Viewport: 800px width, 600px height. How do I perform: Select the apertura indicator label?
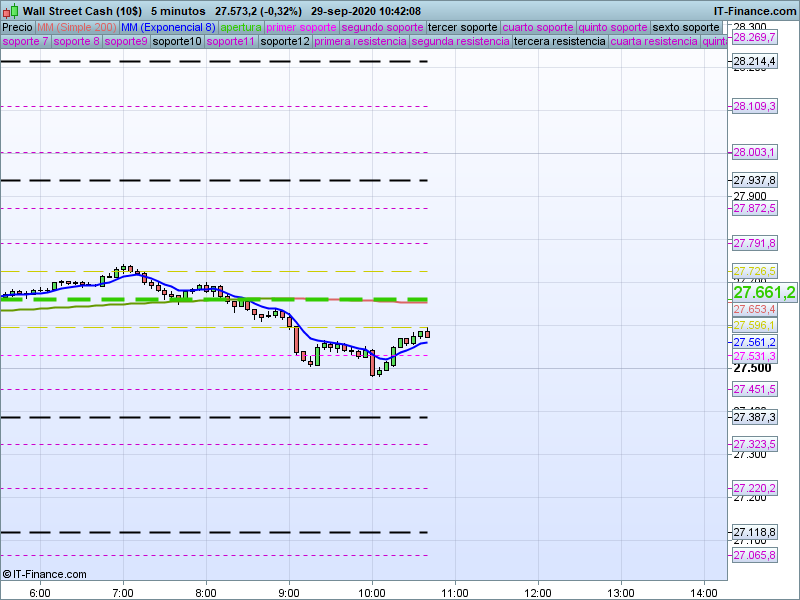point(241,28)
